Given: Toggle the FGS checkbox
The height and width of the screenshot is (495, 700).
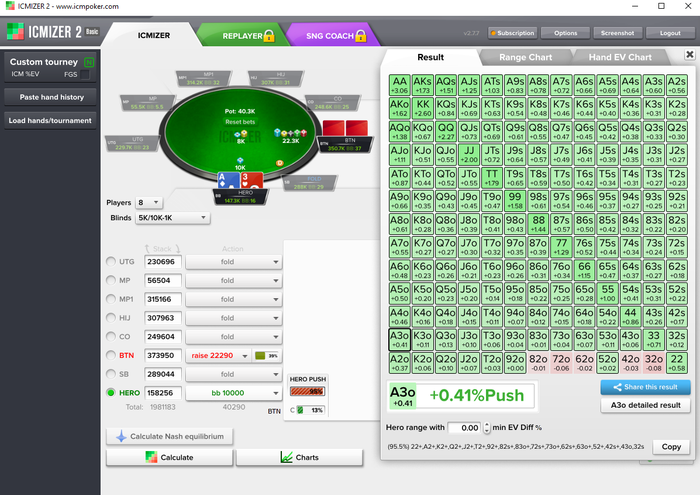Looking at the screenshot, I should click(x=85, y=75).
